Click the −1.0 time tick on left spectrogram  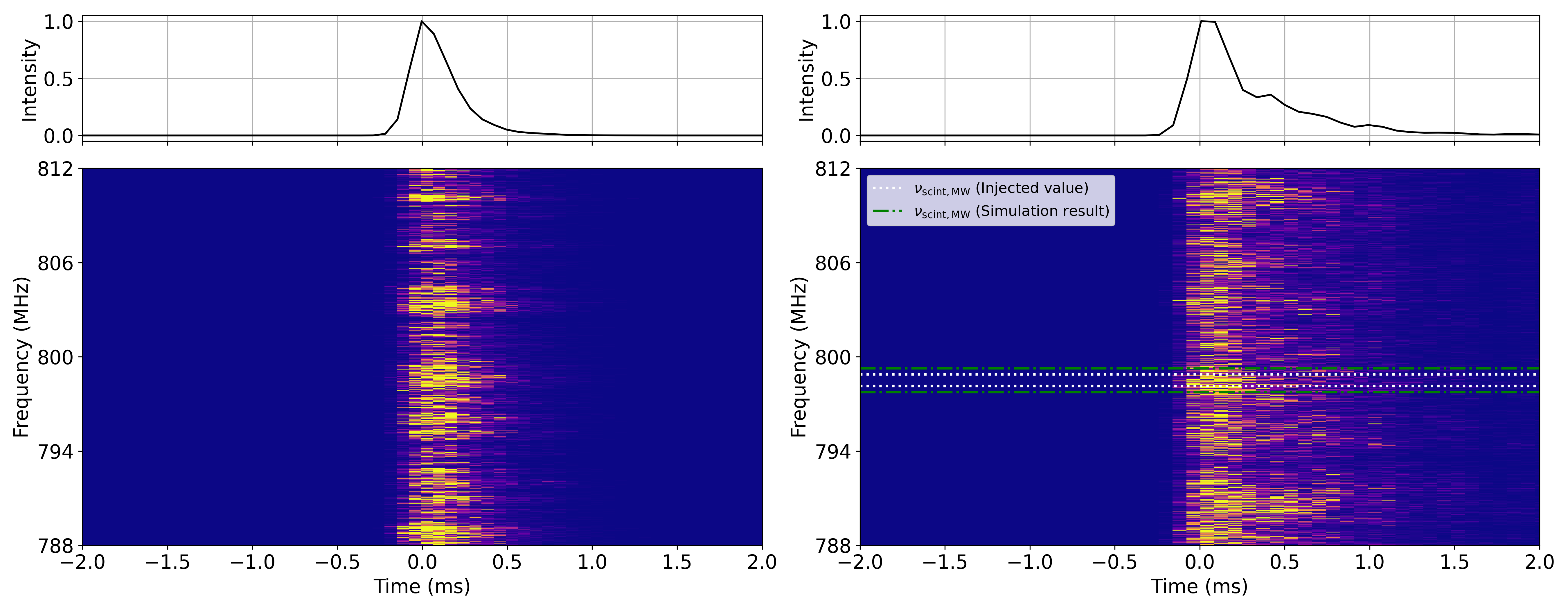252,561
